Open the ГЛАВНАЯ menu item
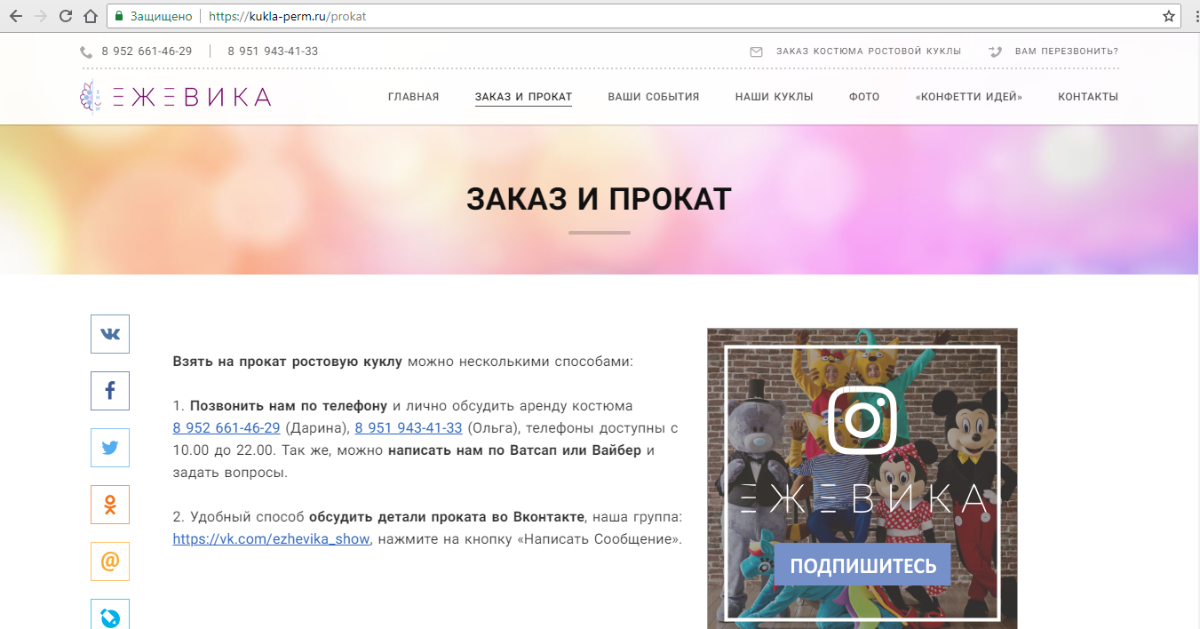The width and height of the screenshot is (1200, 629). point(414,97)
